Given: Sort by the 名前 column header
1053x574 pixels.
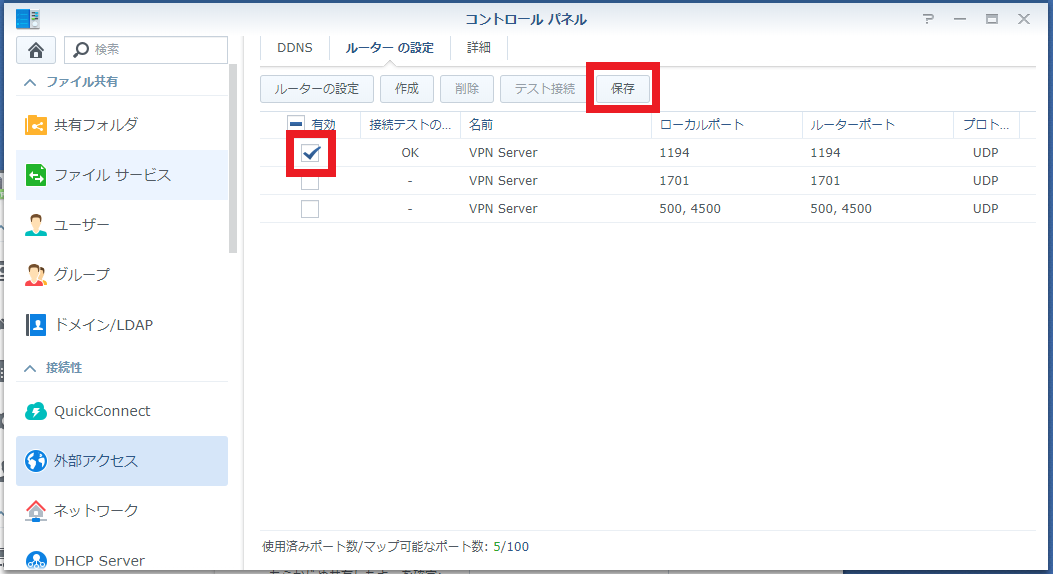Looking at the screenshot, I should (x=555, y=125).
